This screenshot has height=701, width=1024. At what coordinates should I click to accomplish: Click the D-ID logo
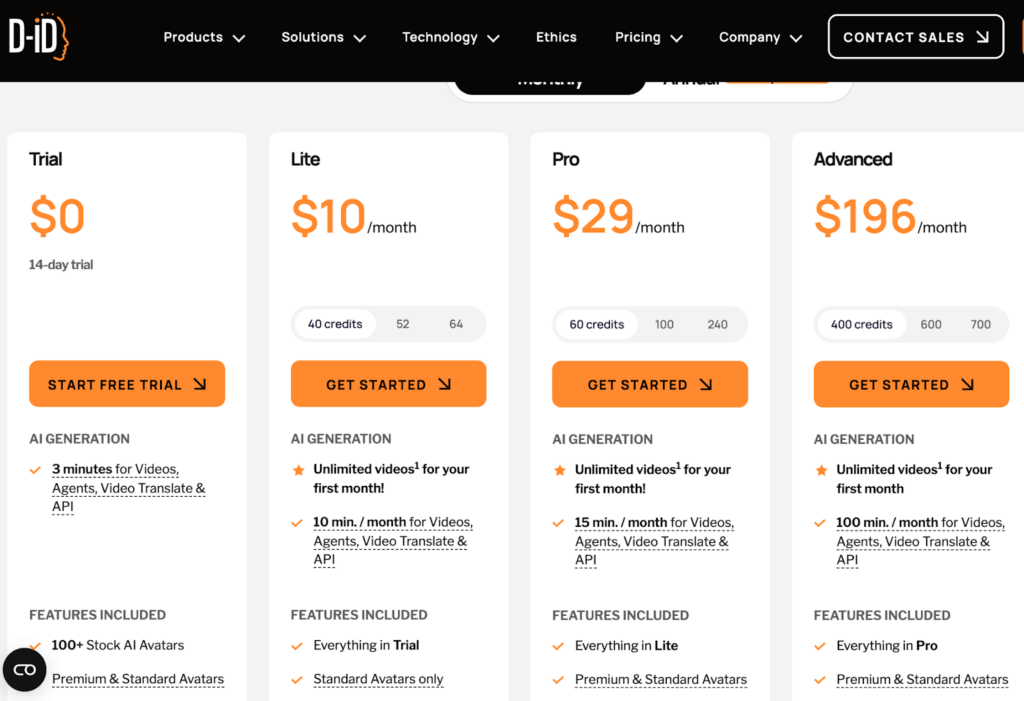click(x=39, y=37)
